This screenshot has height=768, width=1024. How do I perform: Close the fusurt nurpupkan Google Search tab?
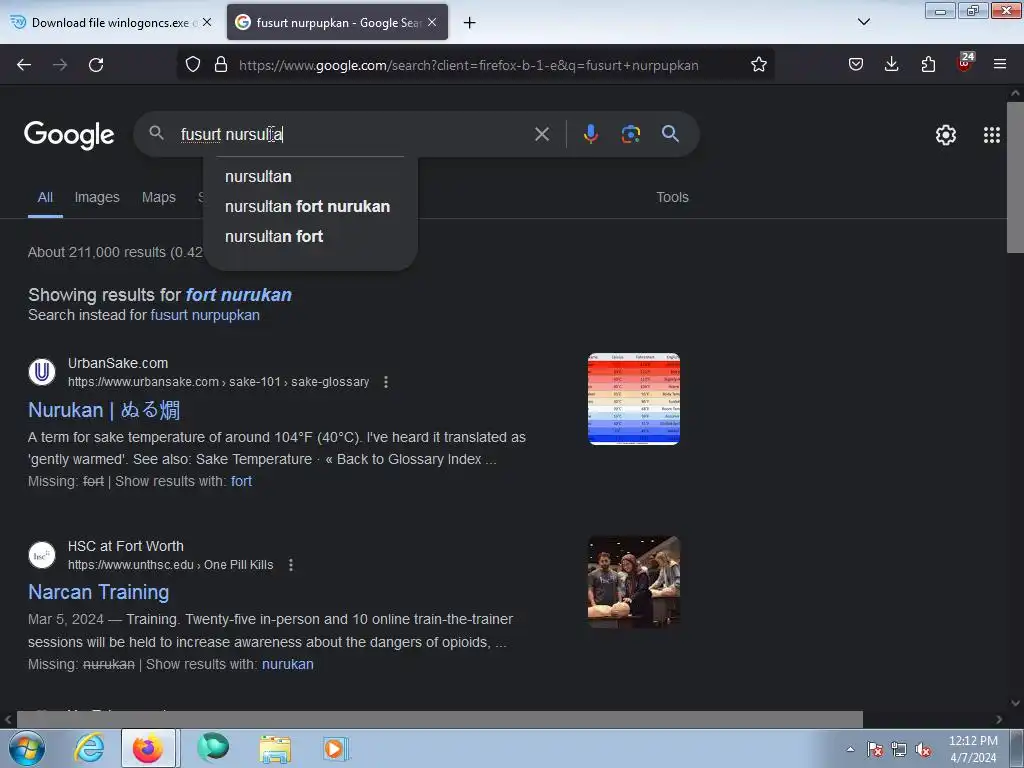click(432, 22)
